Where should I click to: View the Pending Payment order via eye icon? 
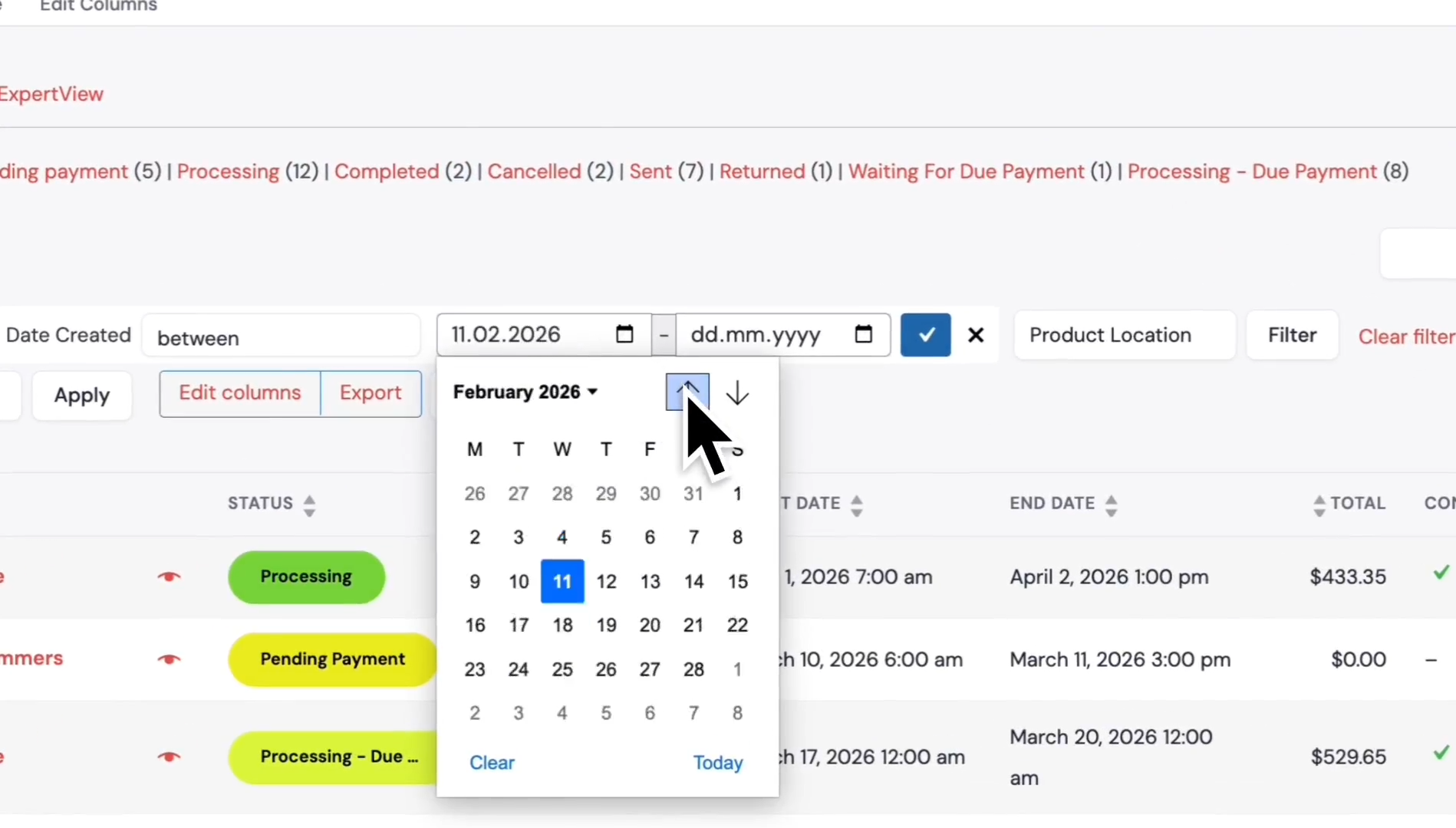click(169, 659)
